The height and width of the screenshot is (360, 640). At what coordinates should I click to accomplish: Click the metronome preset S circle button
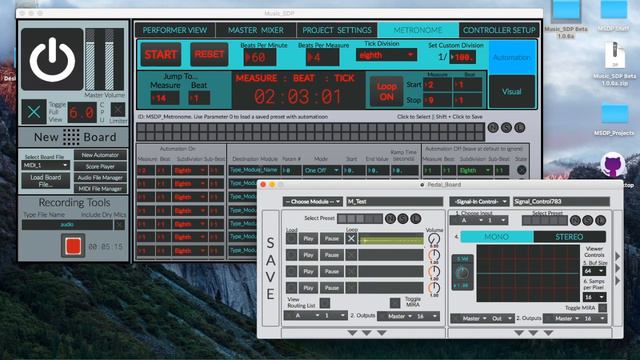(506, 128)
